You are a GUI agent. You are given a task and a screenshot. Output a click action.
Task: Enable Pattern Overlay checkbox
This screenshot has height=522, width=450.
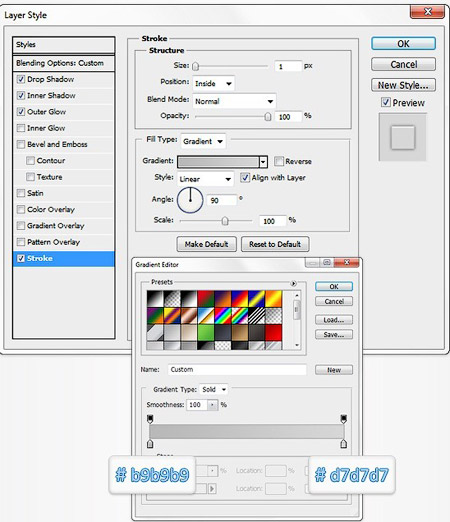[x=21, y=242]
